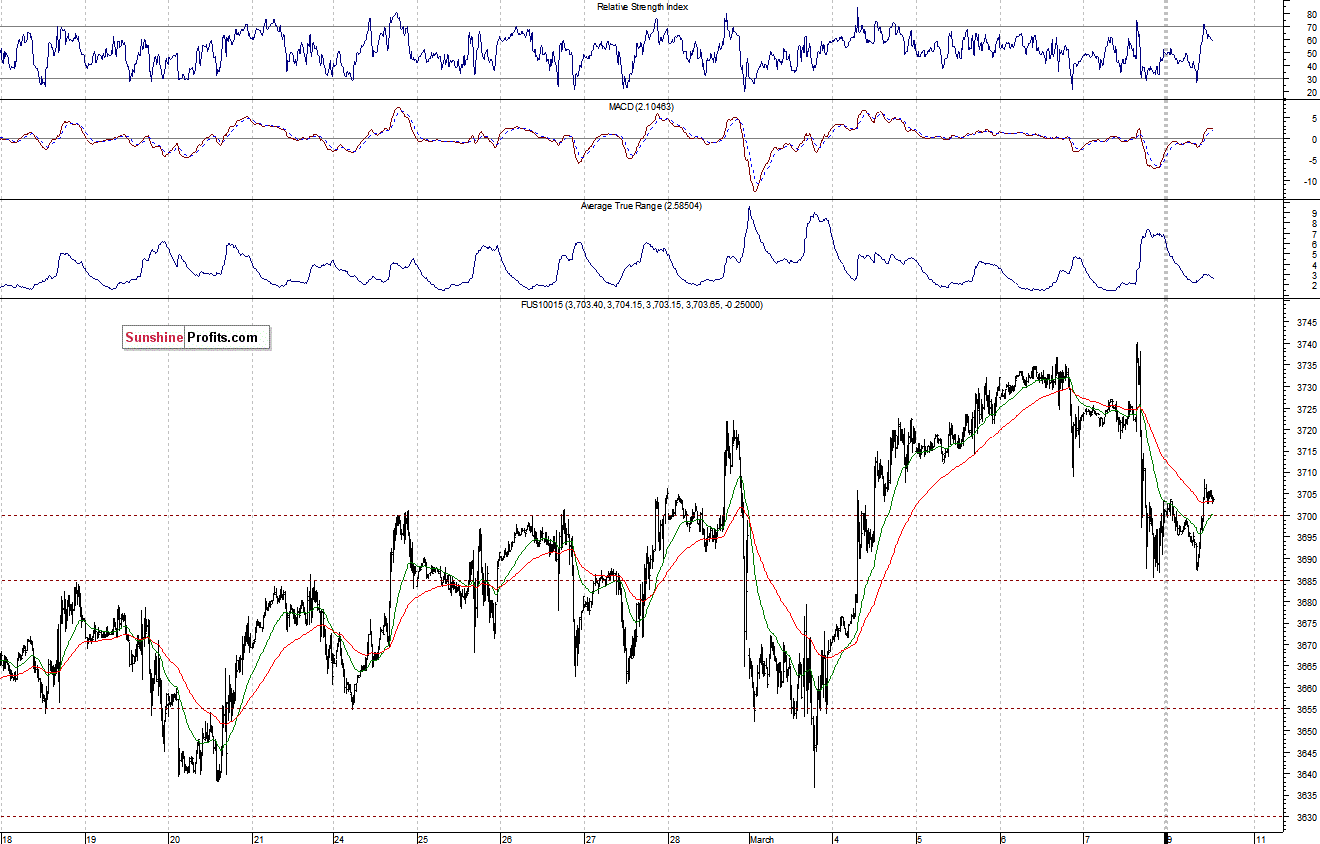The image size is (1320, 844).
Task: Click date label 19 on the time axis
Action: pos(91,838)
